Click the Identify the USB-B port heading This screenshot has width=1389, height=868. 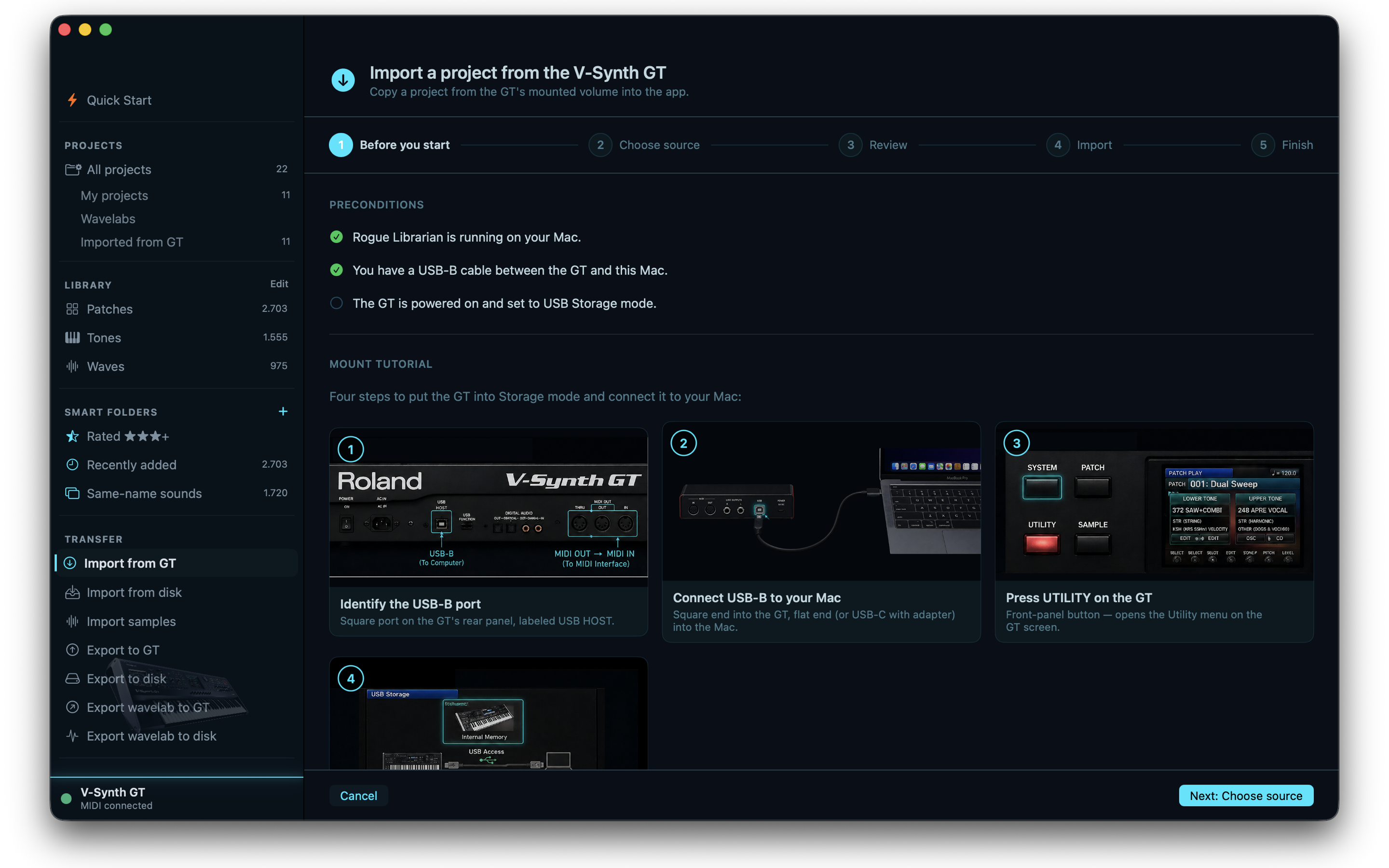(410, 603)
